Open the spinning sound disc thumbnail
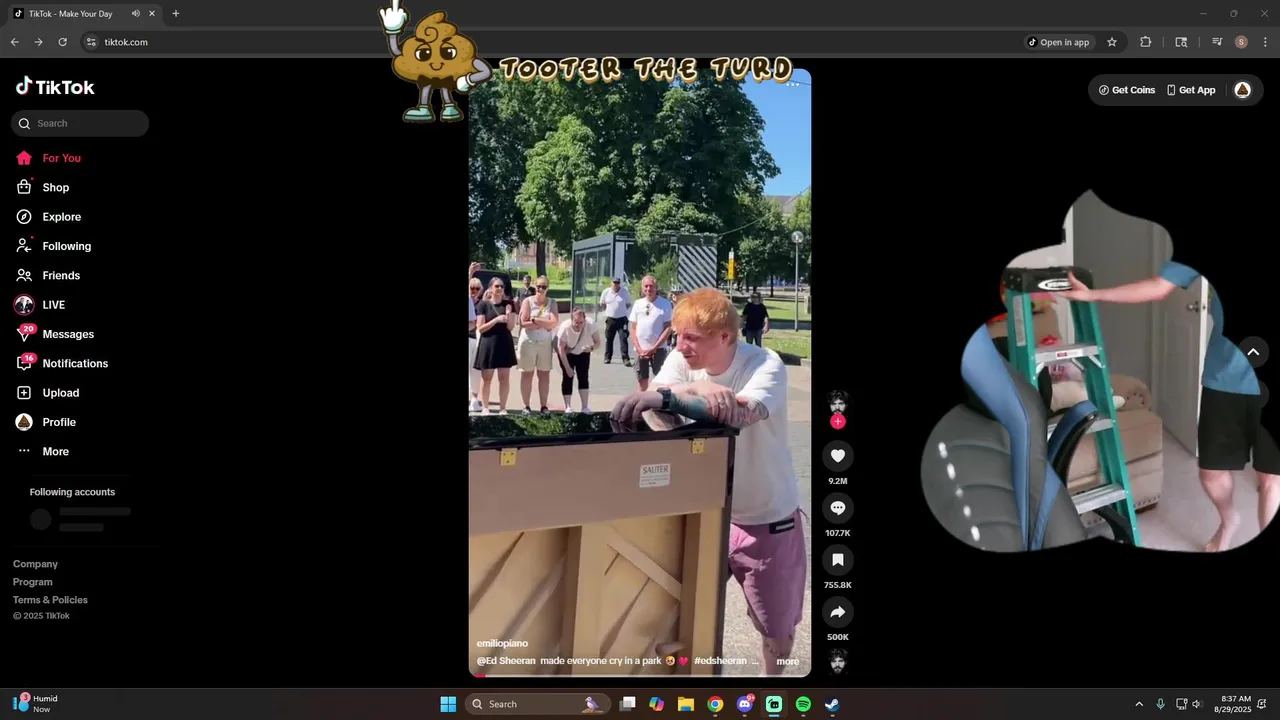This screenshot has width=1280, height=720. (x=838, y=661)
